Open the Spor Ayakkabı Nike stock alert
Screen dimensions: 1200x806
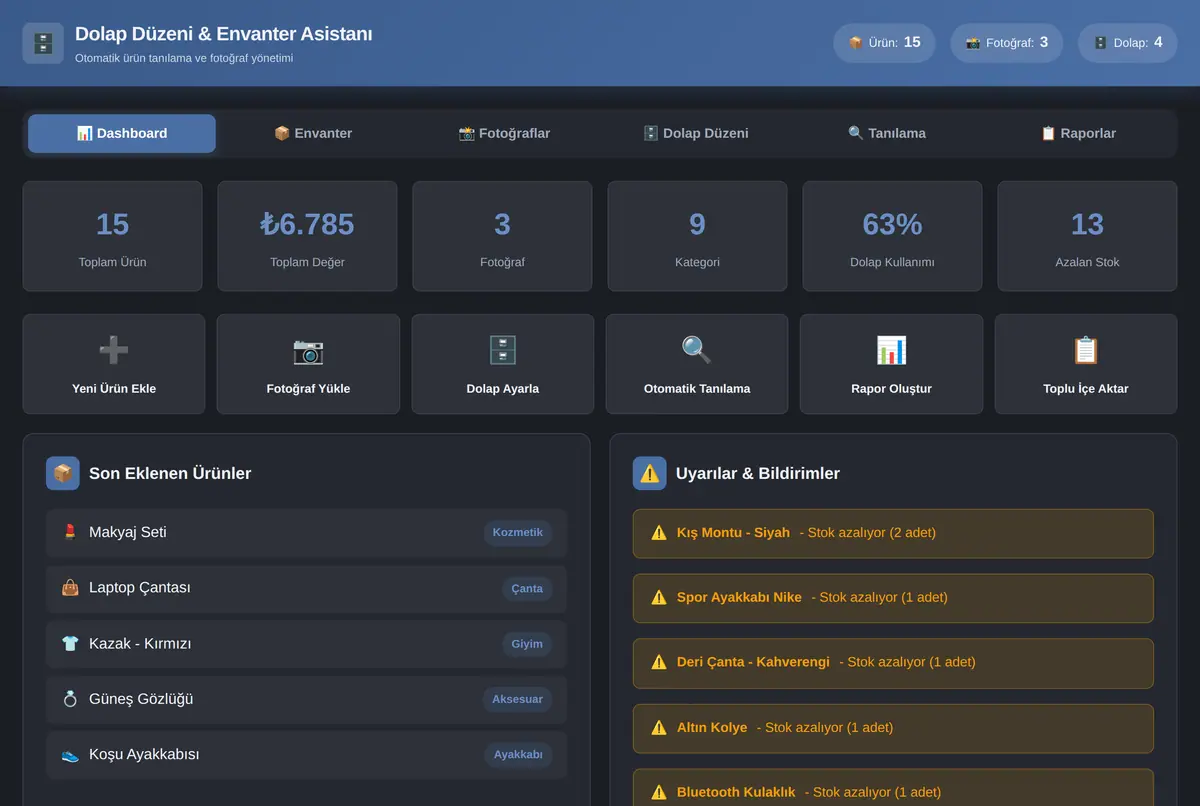[893, 598]
